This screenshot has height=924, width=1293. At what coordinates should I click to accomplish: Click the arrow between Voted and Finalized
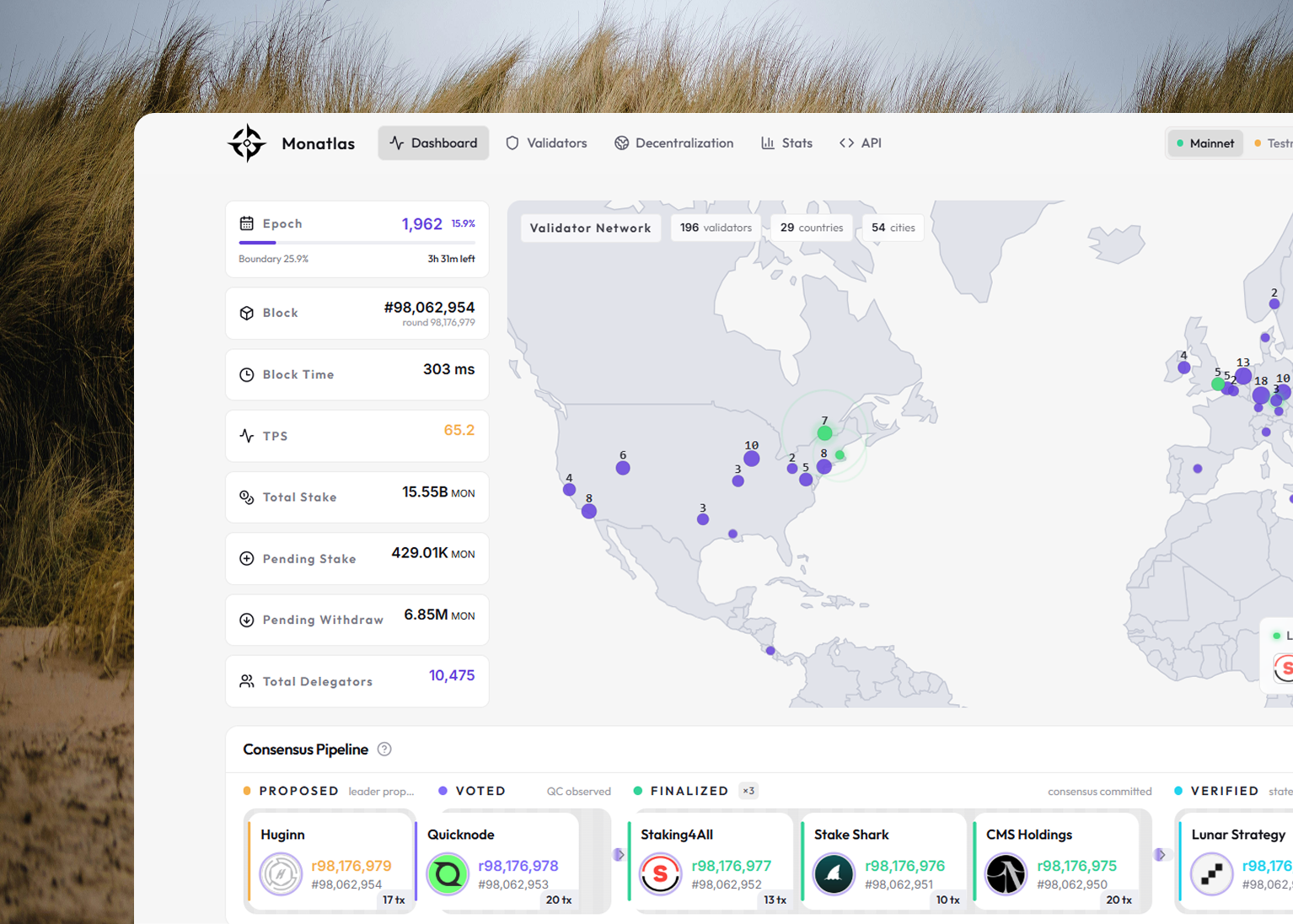pos(619,855)
